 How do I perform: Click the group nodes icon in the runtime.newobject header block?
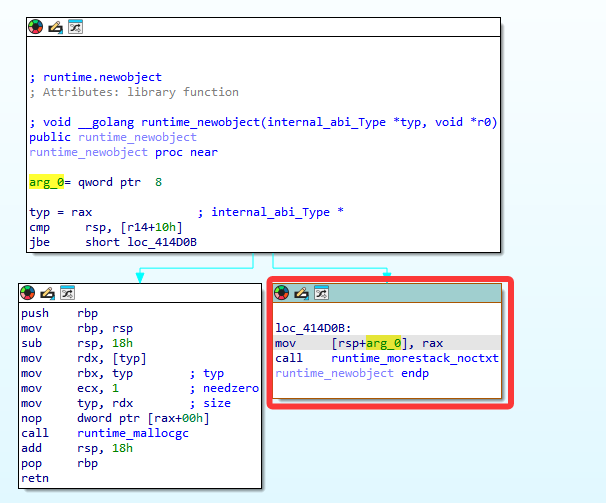point(75,27)
